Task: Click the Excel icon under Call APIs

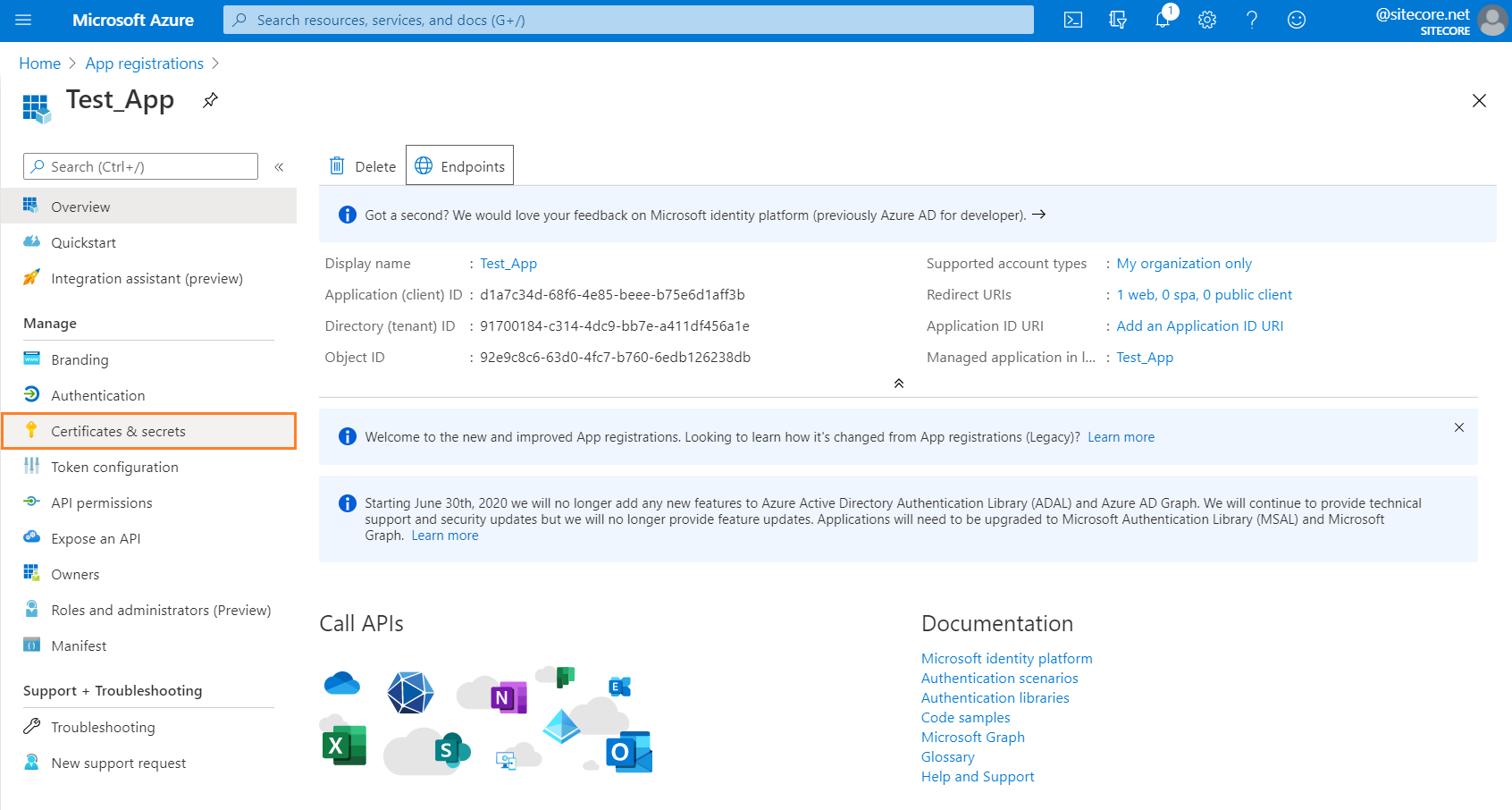Action: 344,746
